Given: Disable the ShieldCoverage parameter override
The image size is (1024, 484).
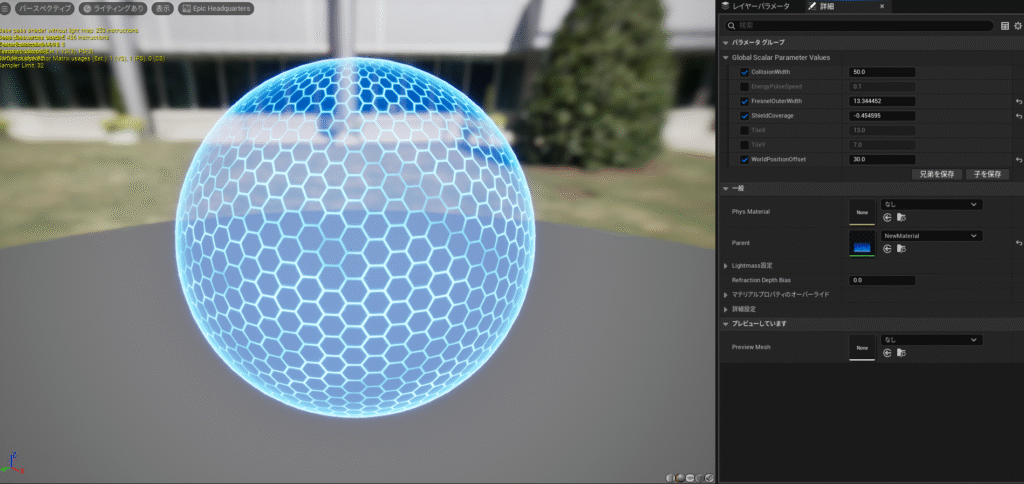Looking at the screenshot, I should coord(744,116).
